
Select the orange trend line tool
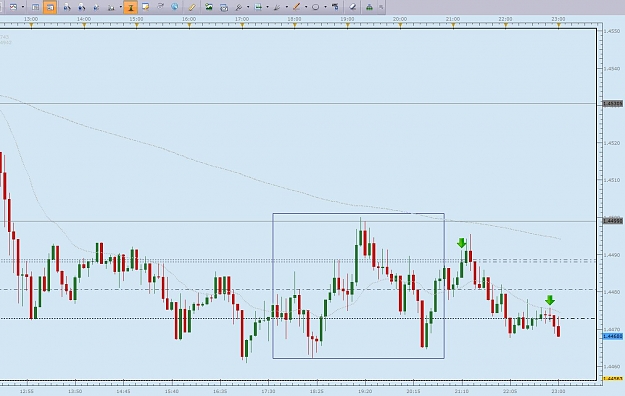pyautogui.click(x=297, y=7)
